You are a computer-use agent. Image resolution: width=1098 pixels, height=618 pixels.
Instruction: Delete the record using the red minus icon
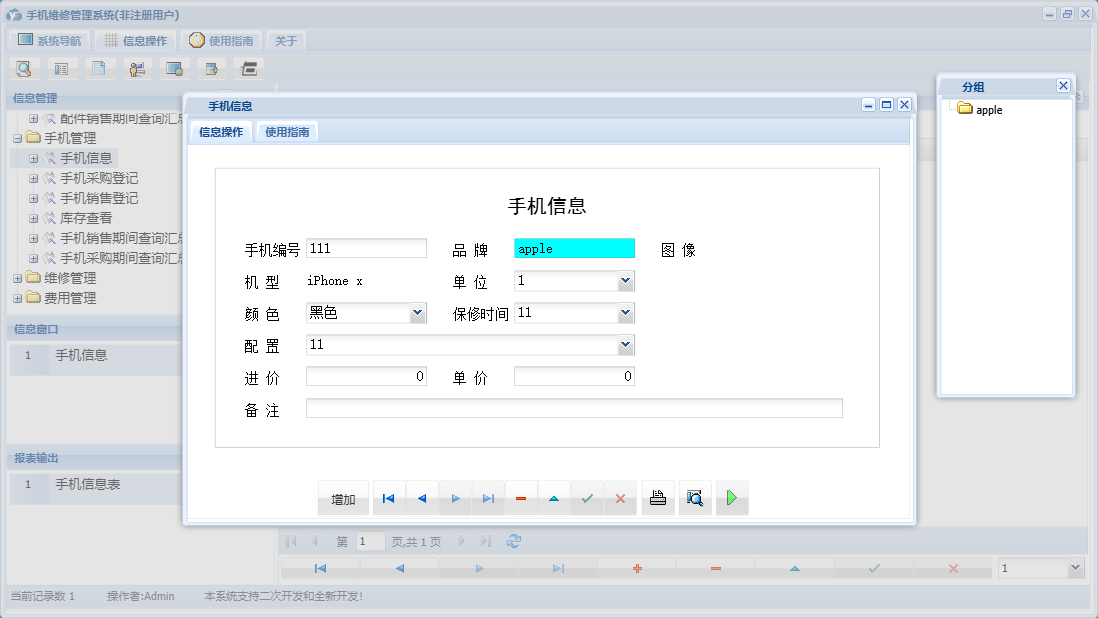(521, 497)
